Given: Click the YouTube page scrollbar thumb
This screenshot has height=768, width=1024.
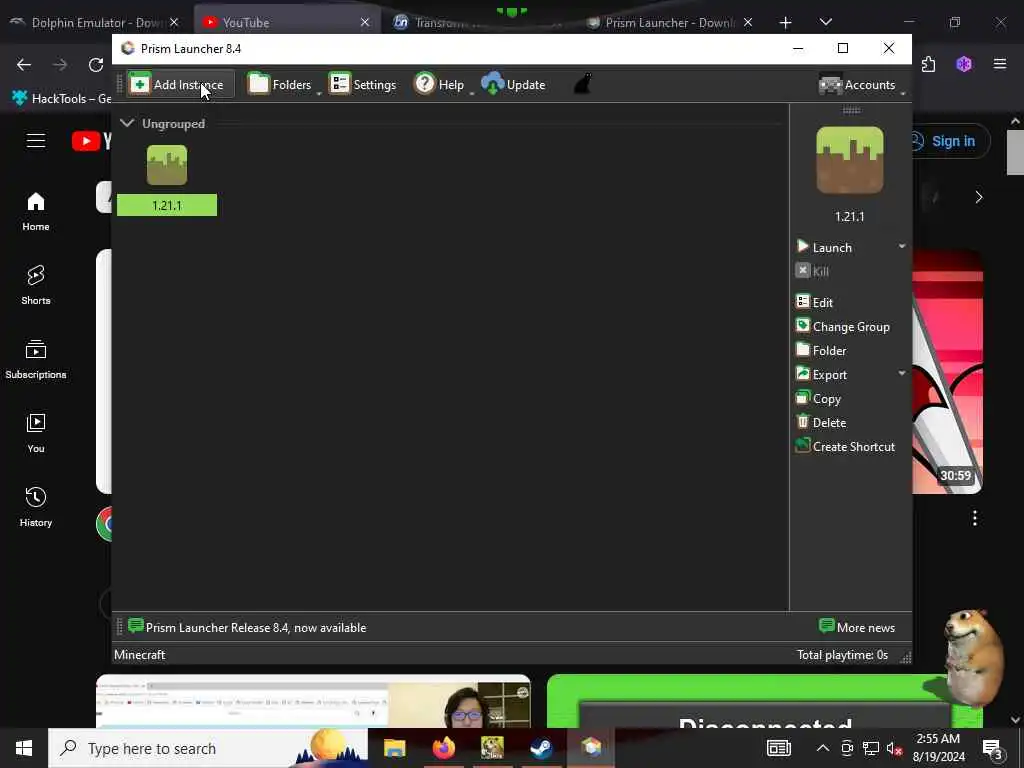Looking at the screenshot, I should click(1015, 152).
